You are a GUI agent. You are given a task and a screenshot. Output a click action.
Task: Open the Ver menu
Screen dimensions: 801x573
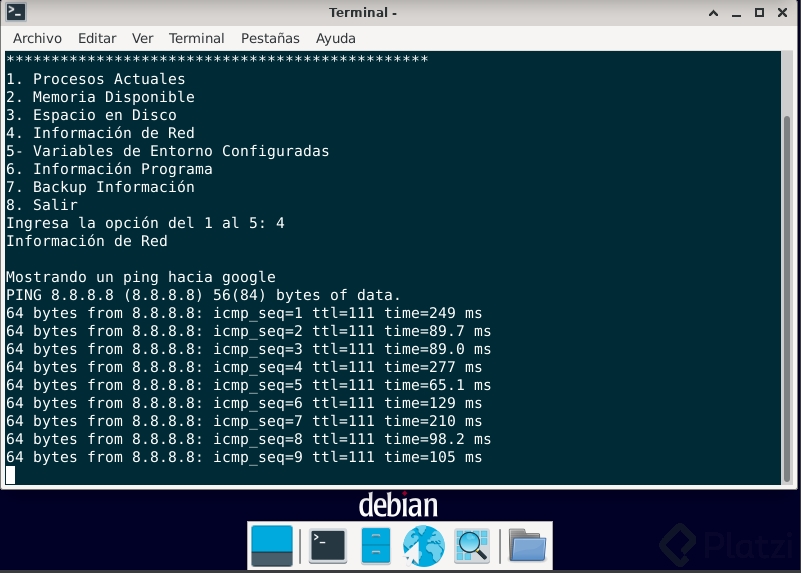tap(143, 38)
